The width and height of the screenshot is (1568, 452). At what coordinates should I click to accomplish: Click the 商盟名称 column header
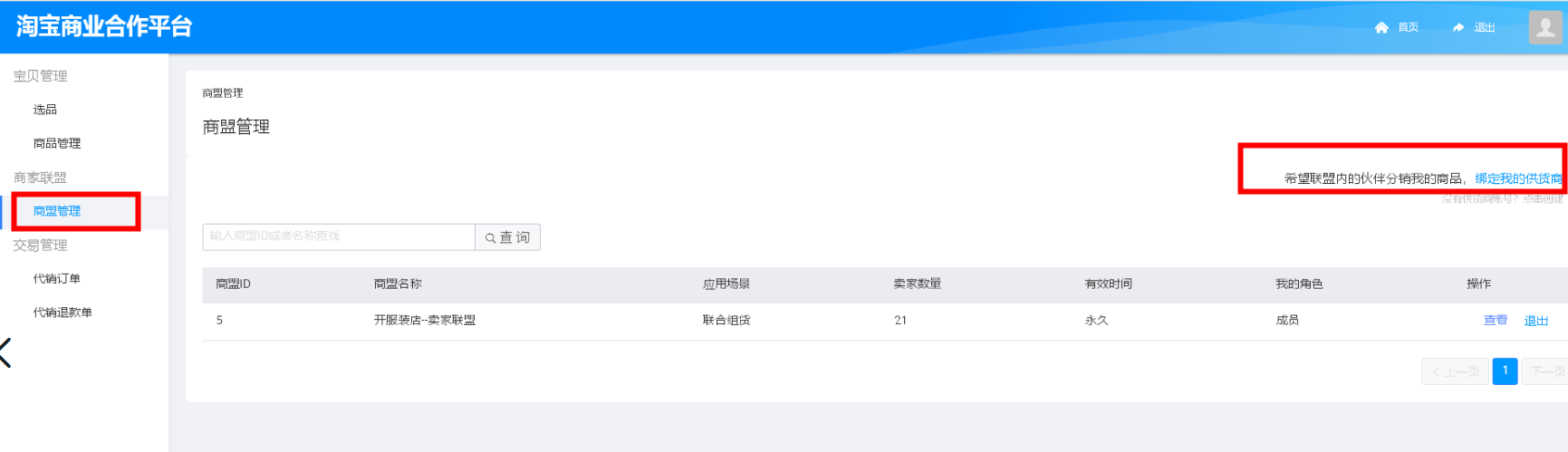coord(398,284)
